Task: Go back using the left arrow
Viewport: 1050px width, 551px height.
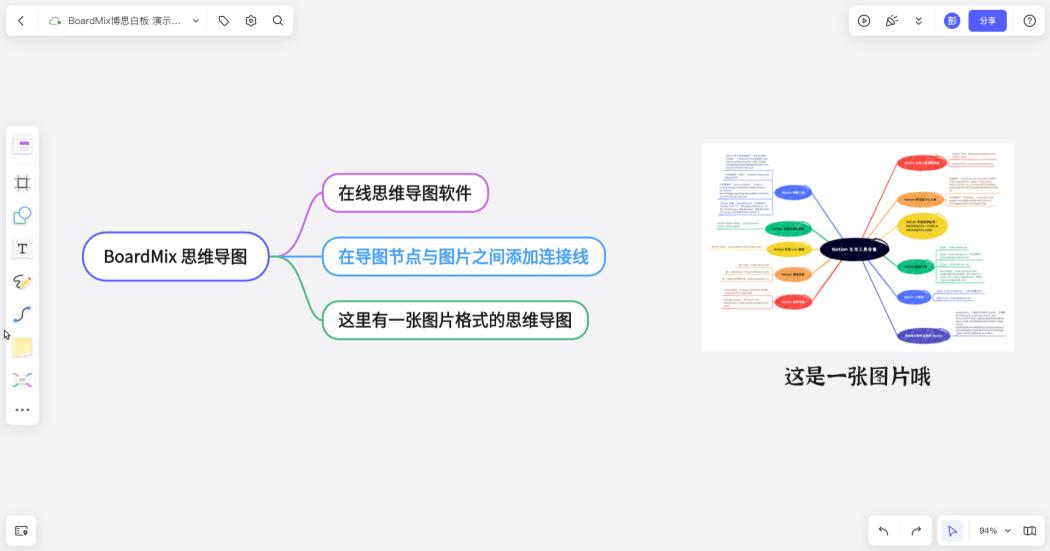Action: click(21, 21)
